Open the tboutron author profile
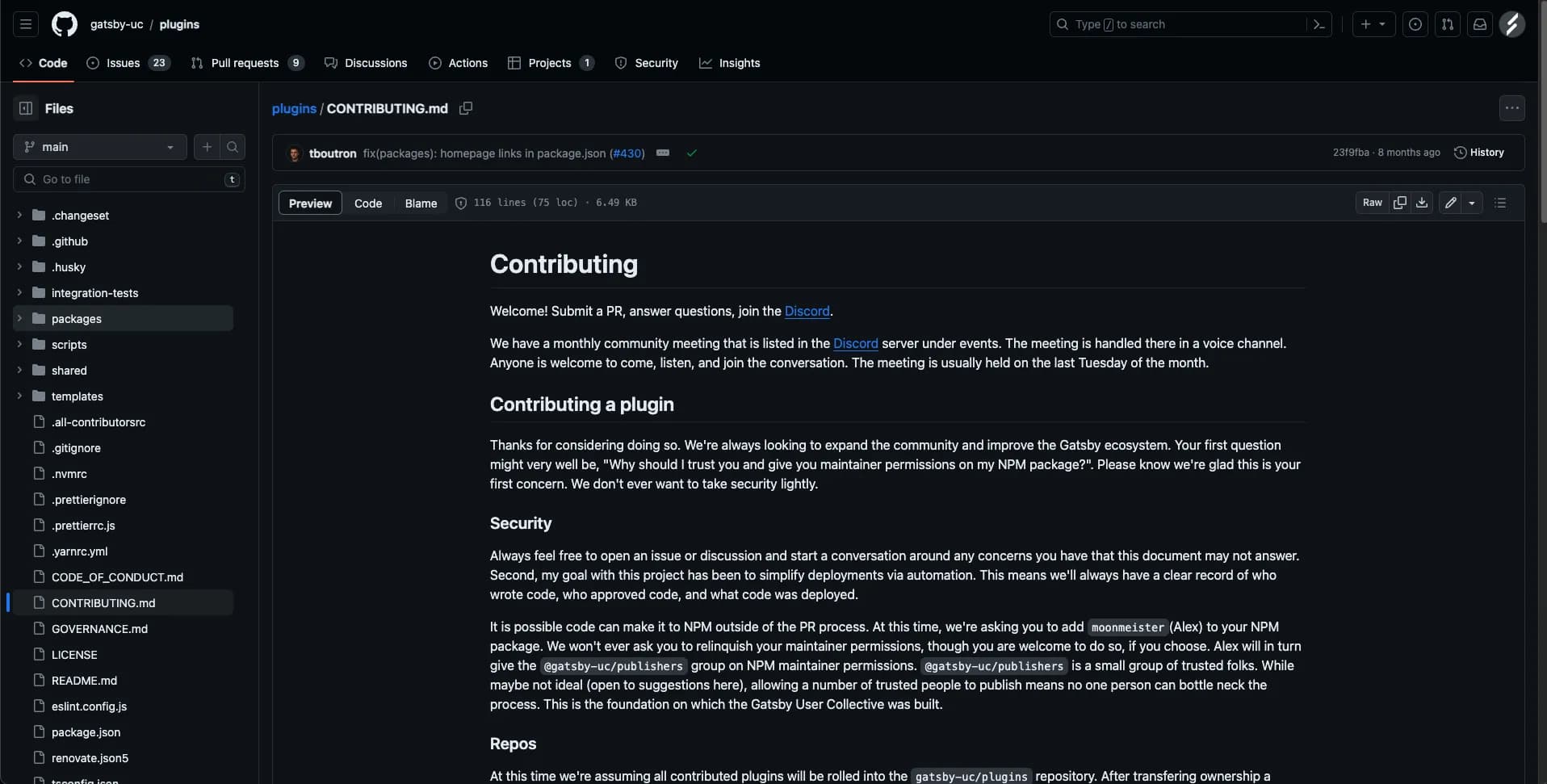Screen dimensions: 1547x784 tap(333, 153)
